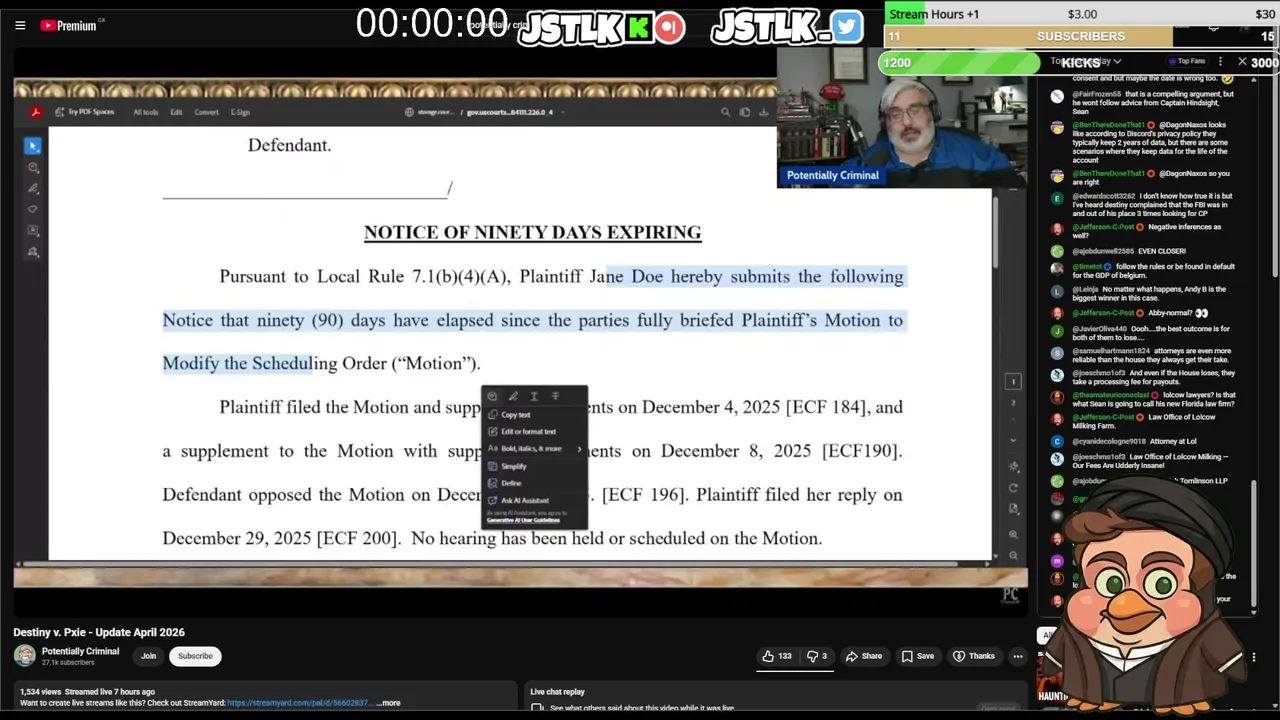Open Potentially Criminal channel avatar
The height and width of the screenshot is (720, 1280).
25,656
